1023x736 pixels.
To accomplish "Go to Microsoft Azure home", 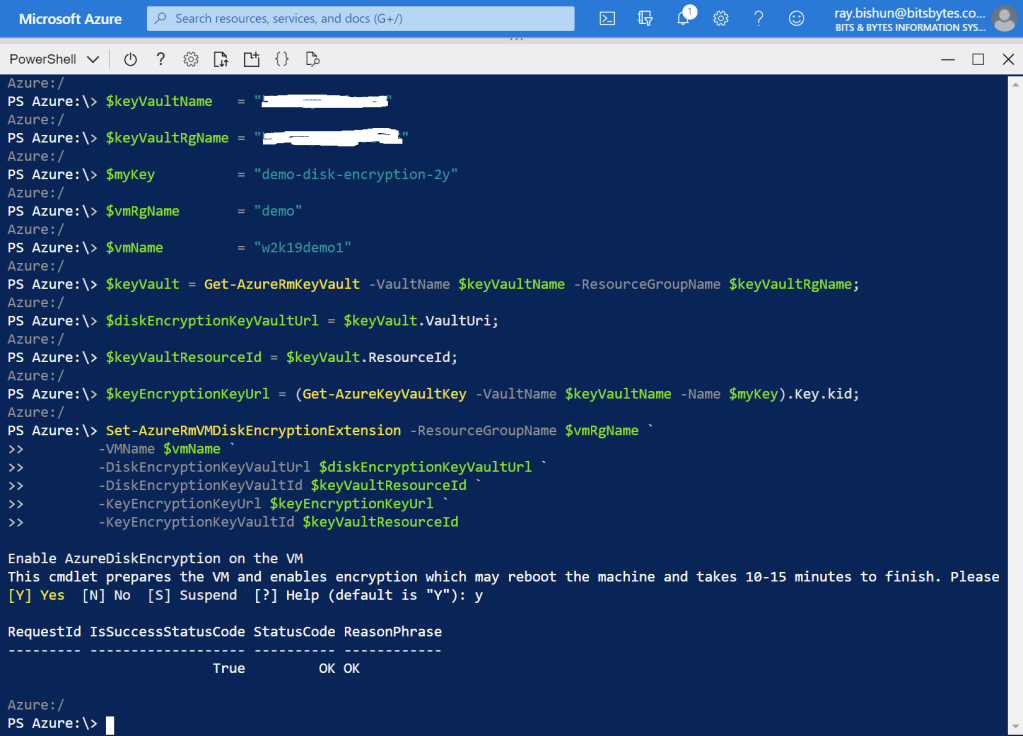I will pos(70,18).
